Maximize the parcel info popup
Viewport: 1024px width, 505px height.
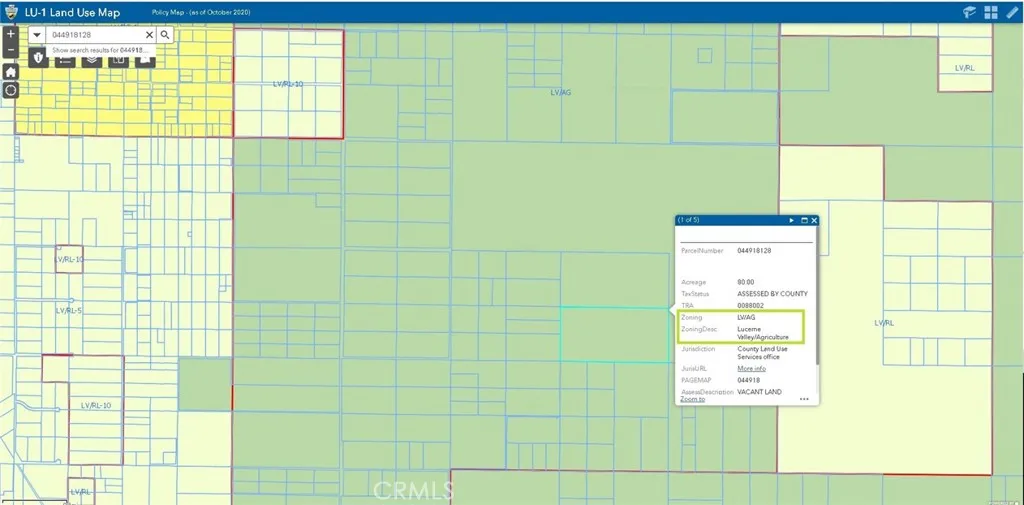804,220
